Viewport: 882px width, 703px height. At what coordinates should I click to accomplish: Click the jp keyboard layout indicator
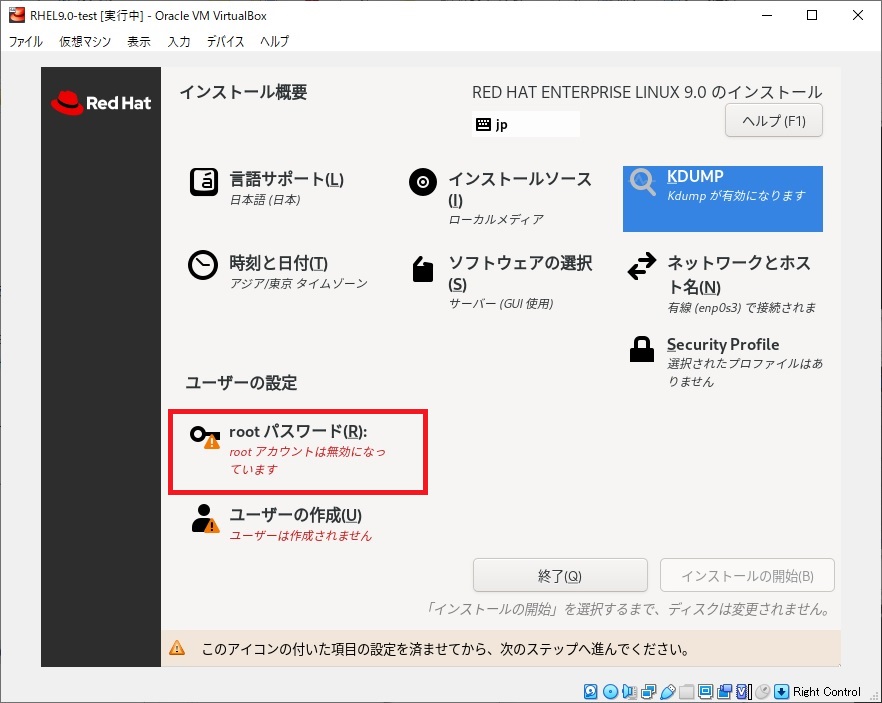click(x=525, y=124)
